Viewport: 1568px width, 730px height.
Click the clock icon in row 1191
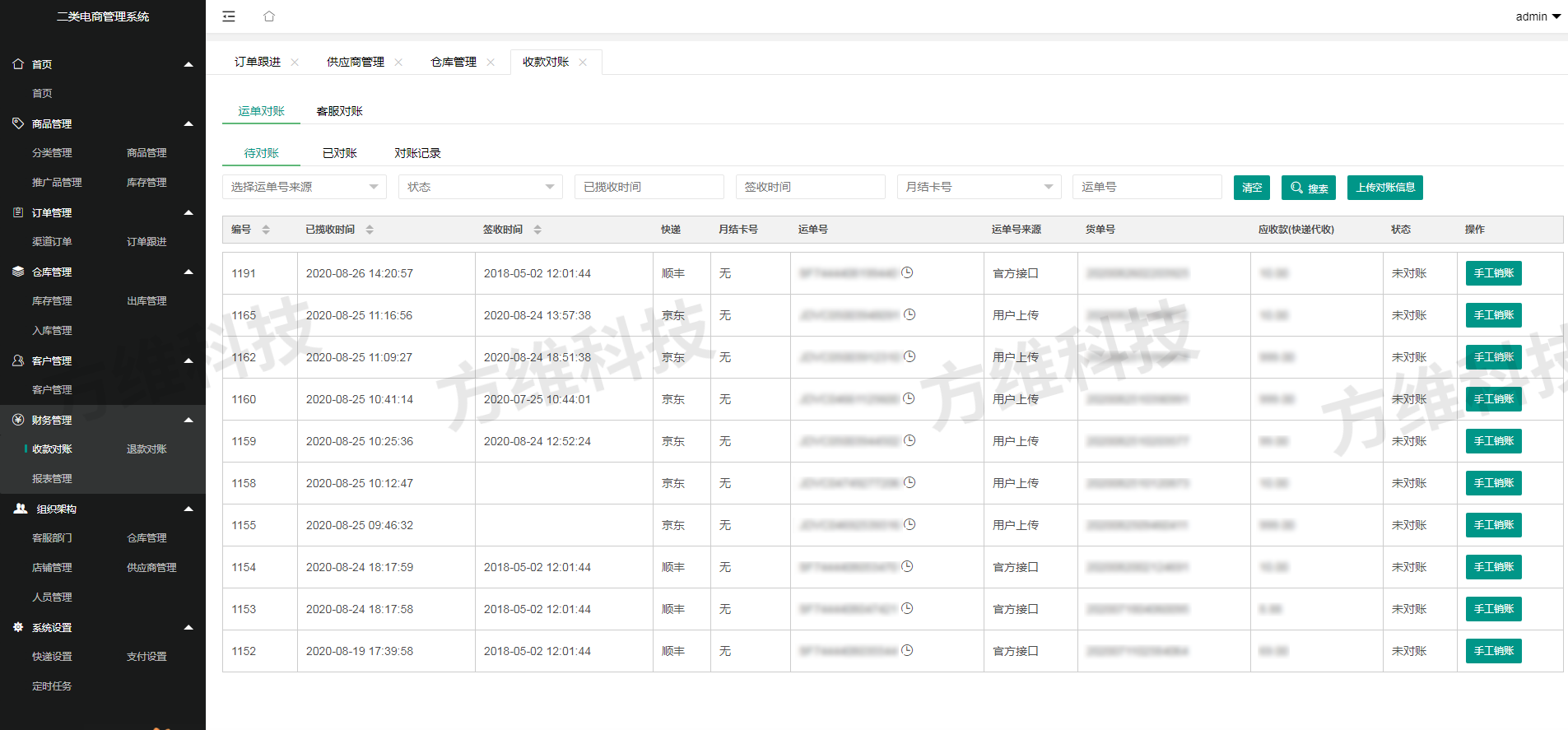pos(907,272)
